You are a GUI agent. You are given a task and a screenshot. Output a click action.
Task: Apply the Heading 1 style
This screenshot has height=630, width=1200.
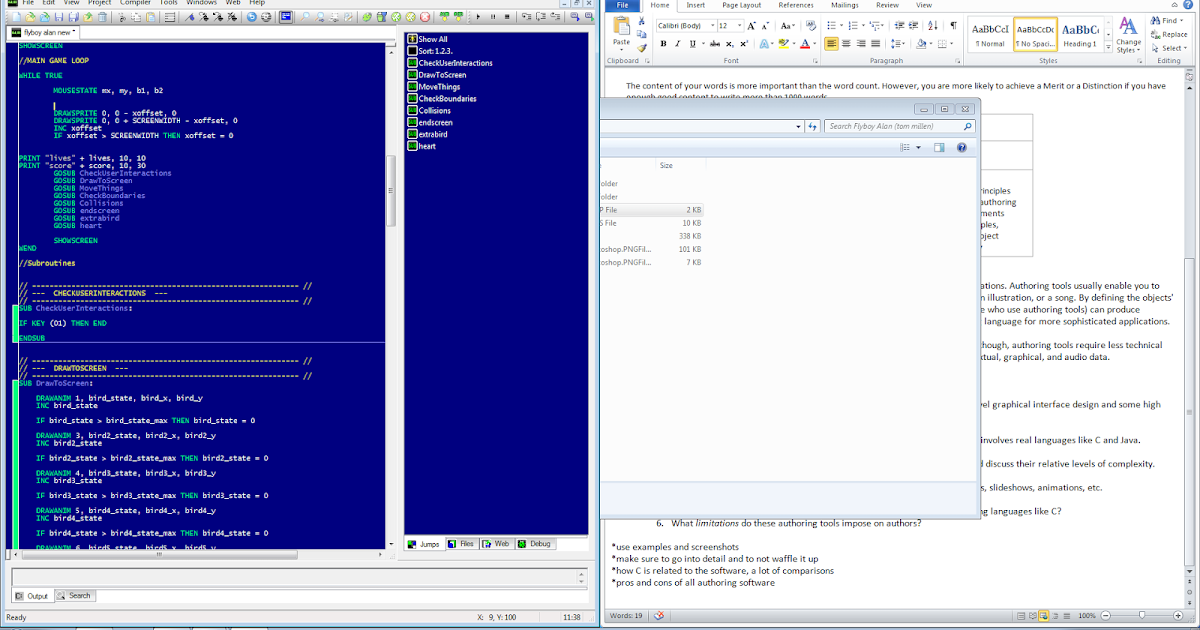[x=1080, y=35]
